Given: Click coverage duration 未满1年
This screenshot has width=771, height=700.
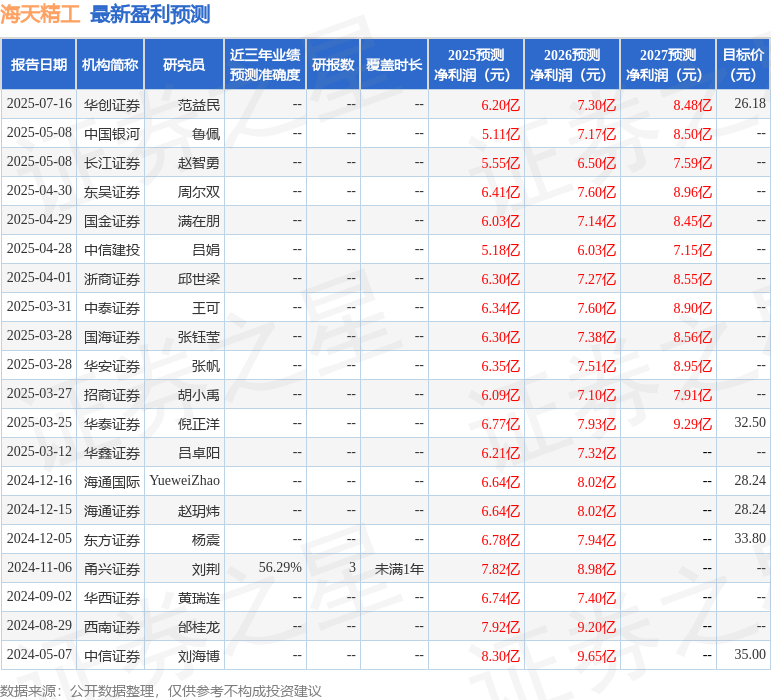Looking at the screenshot, I should click(399, 569).
